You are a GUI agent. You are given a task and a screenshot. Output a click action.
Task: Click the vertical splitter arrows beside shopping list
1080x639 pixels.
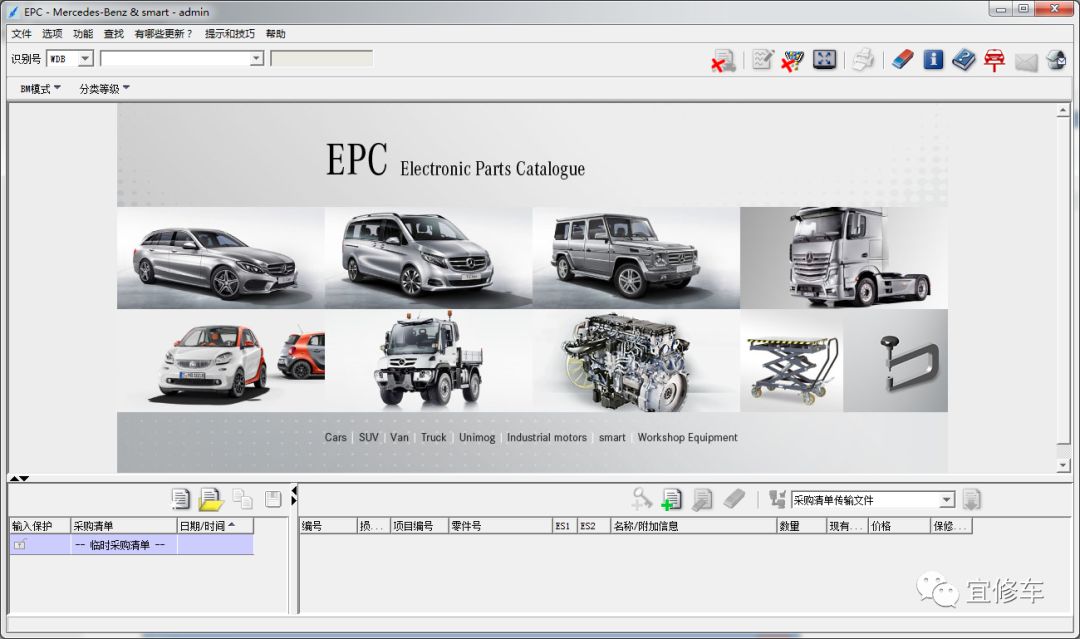click(x=294, y=495)
